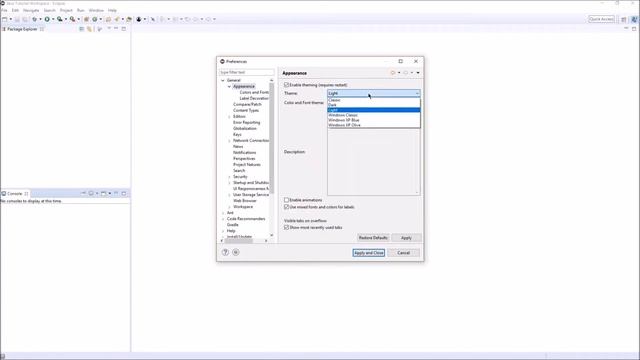Select Label Decorations preference page

254,98
